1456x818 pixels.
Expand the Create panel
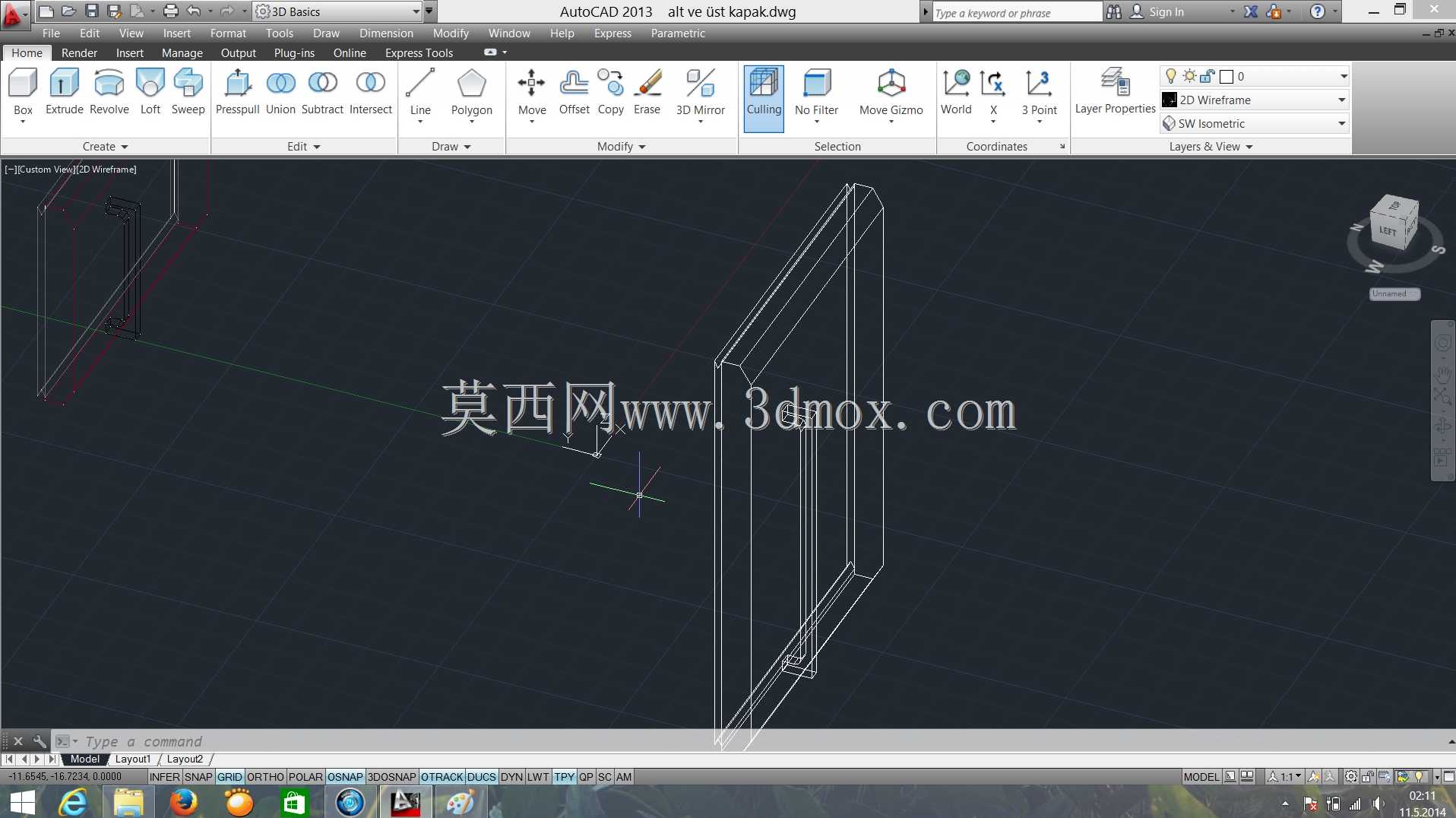105,147
